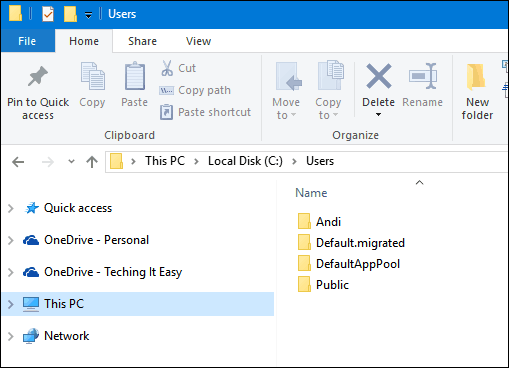Screen dimensions: 509x368
Task: Click the DefaultAppPool folder icon
Action: tap(304, 263)
